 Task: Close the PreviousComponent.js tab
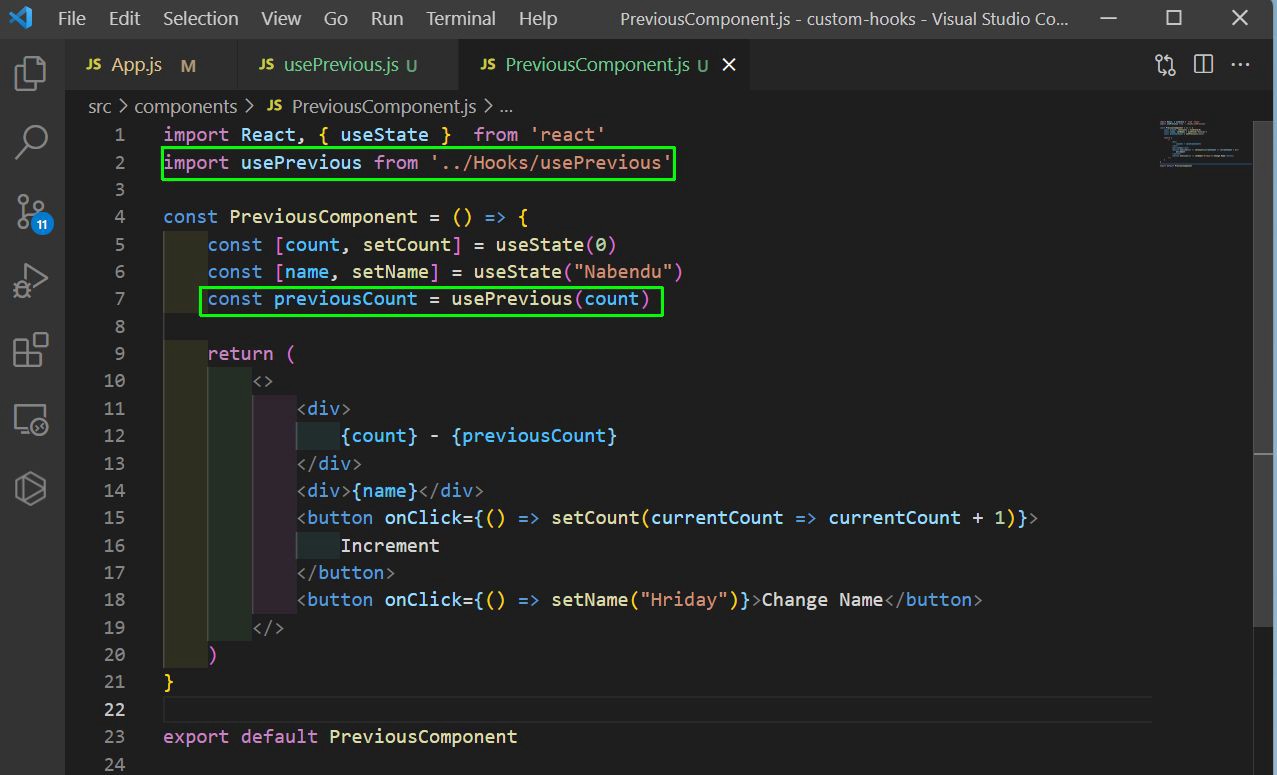point(729,65)
